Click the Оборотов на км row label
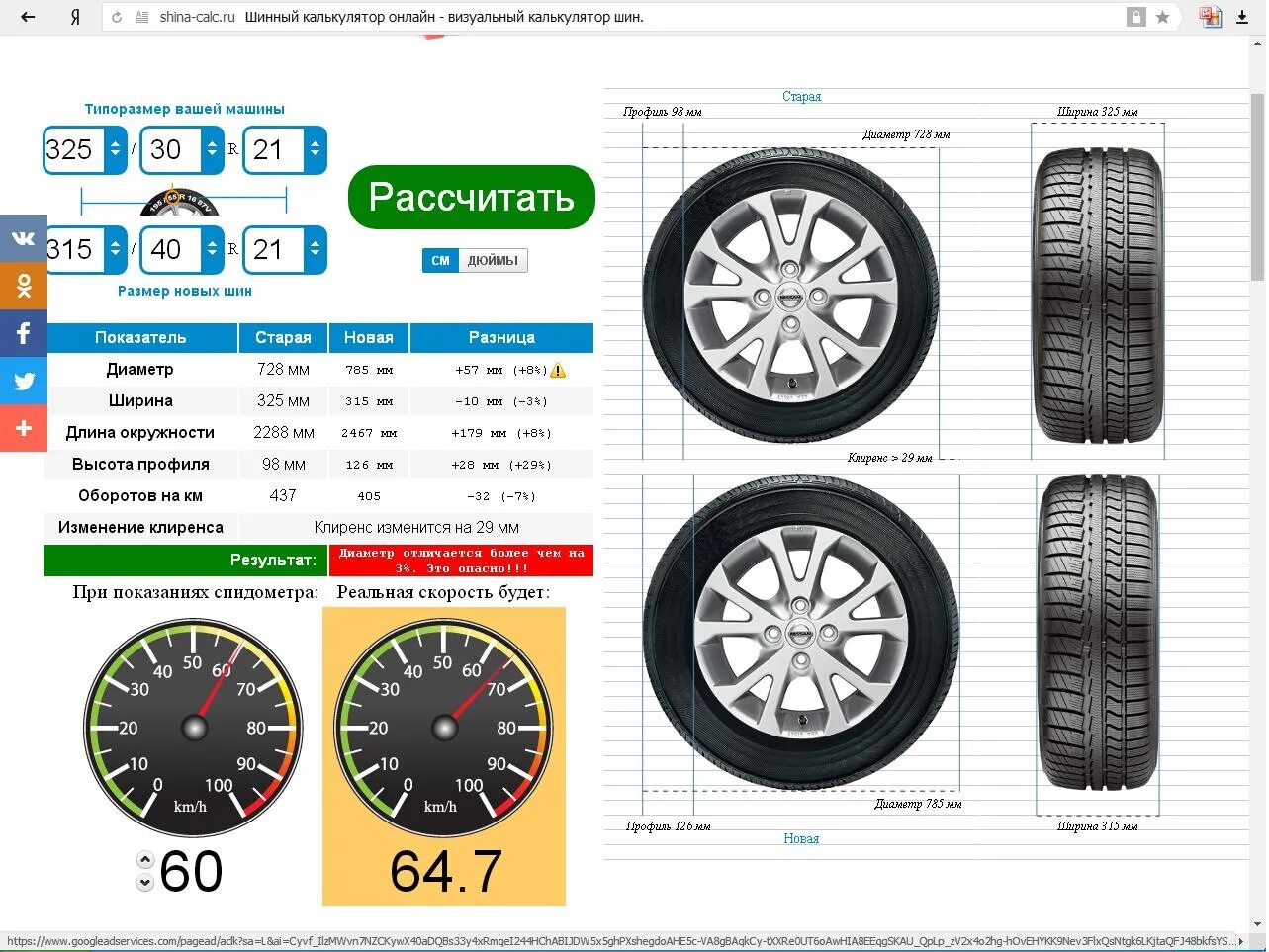The height and width of the screenshot is (952, 1269). pyautogui.click(x=140, y=495)
